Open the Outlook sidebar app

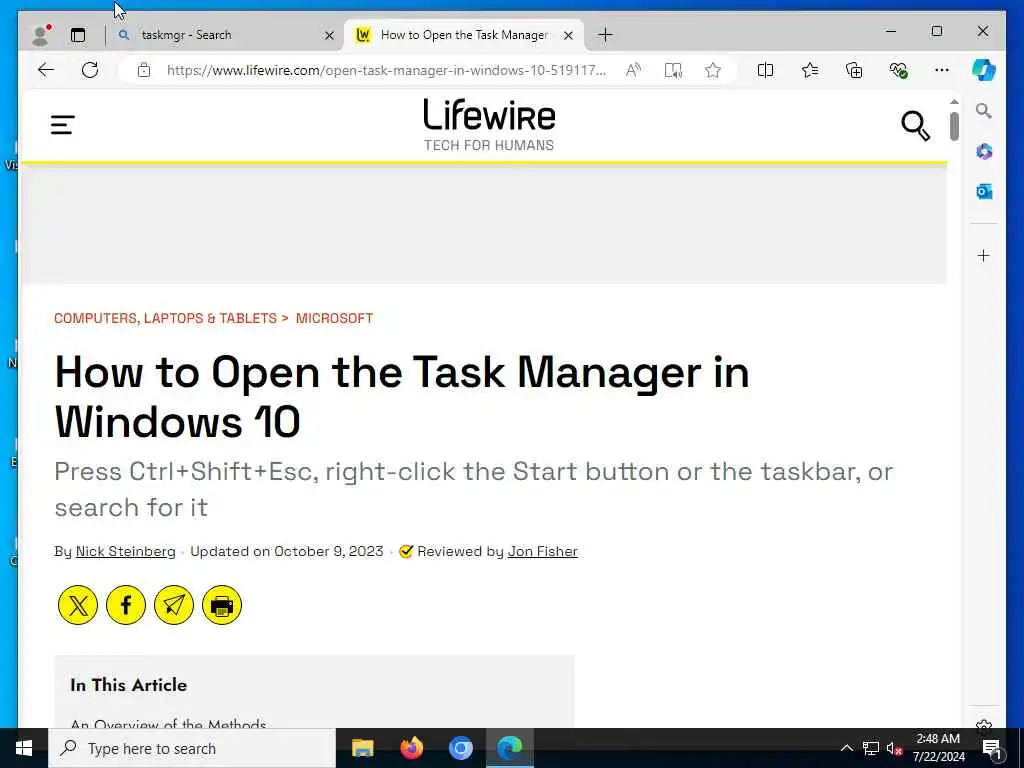tap(984, 191)
